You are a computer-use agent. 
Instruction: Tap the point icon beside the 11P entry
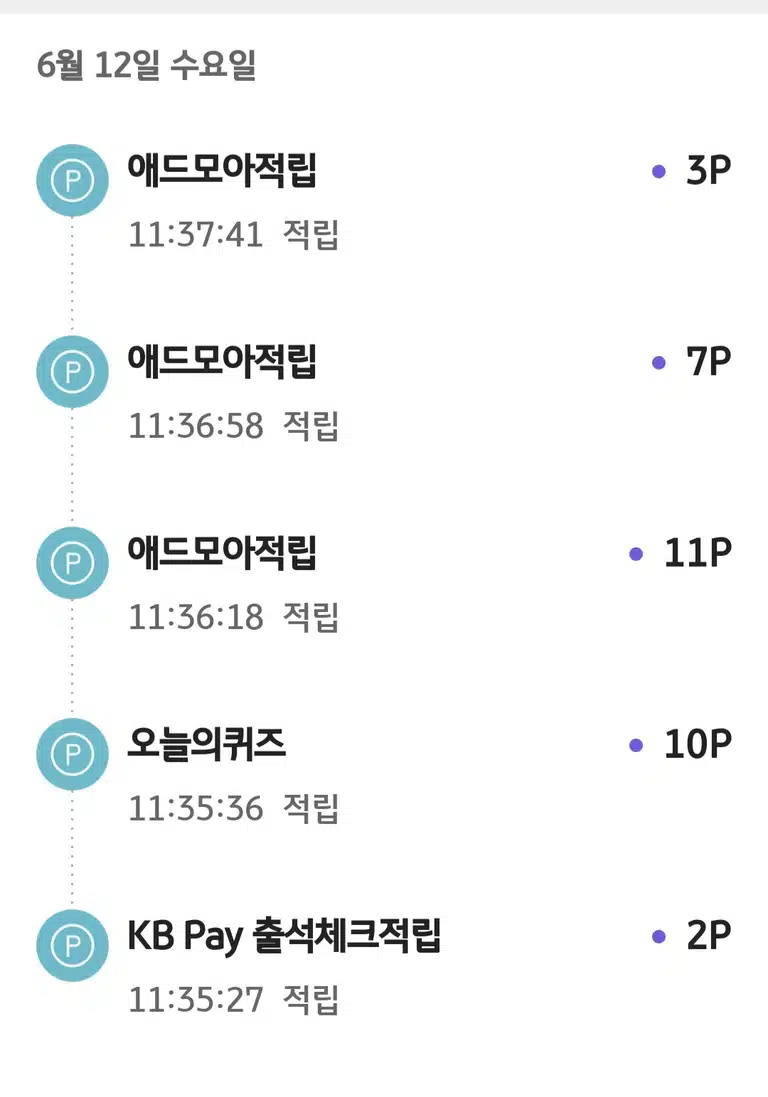(72, 562)
